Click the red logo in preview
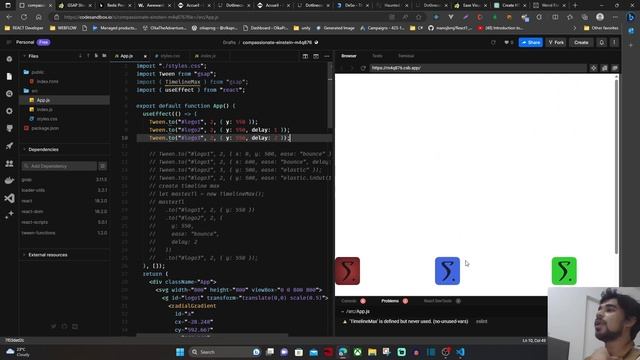This screenshot has width=640, height=360. (348, 271)
